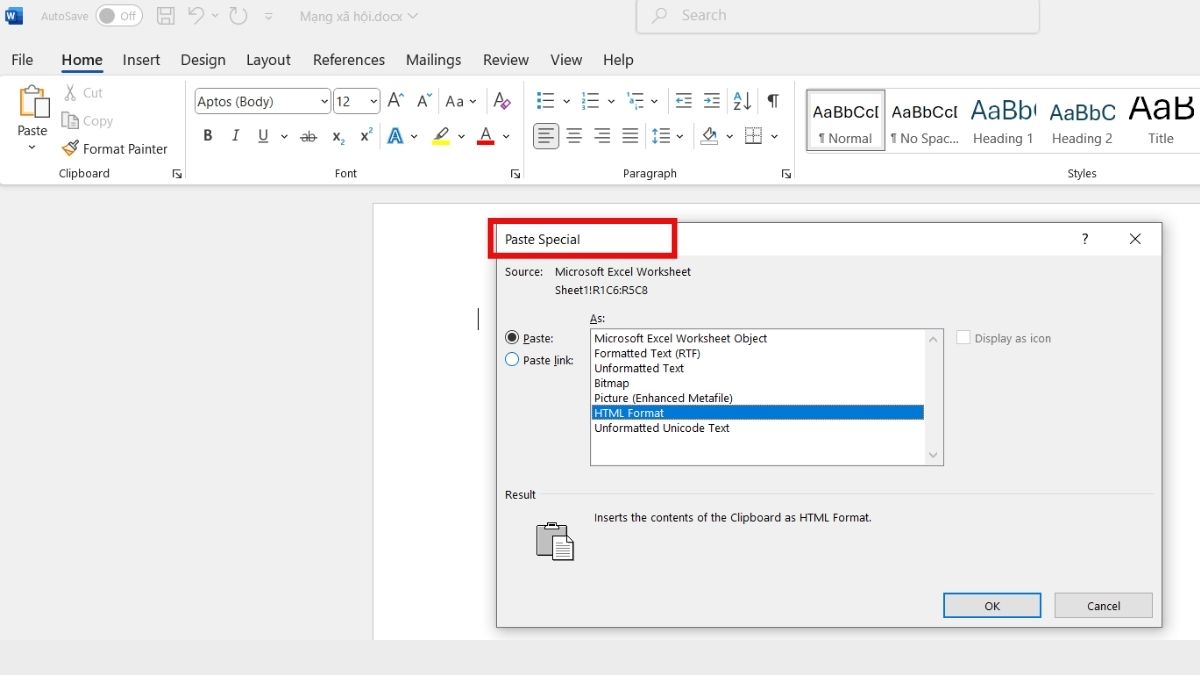Decrease paragraph indent
Image resolution: width=1200 pixels, height=675 pixels.
click(x=684, y=101)
